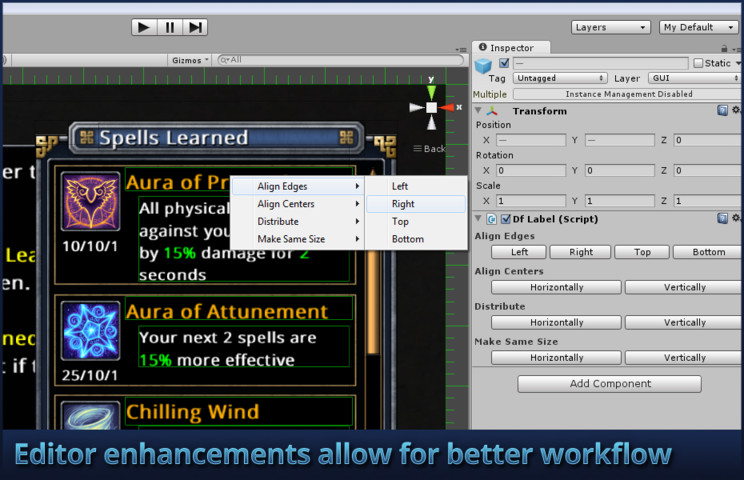Click Distribute Horizontally button
Screen dimensions: 744x480
[556, 323]
